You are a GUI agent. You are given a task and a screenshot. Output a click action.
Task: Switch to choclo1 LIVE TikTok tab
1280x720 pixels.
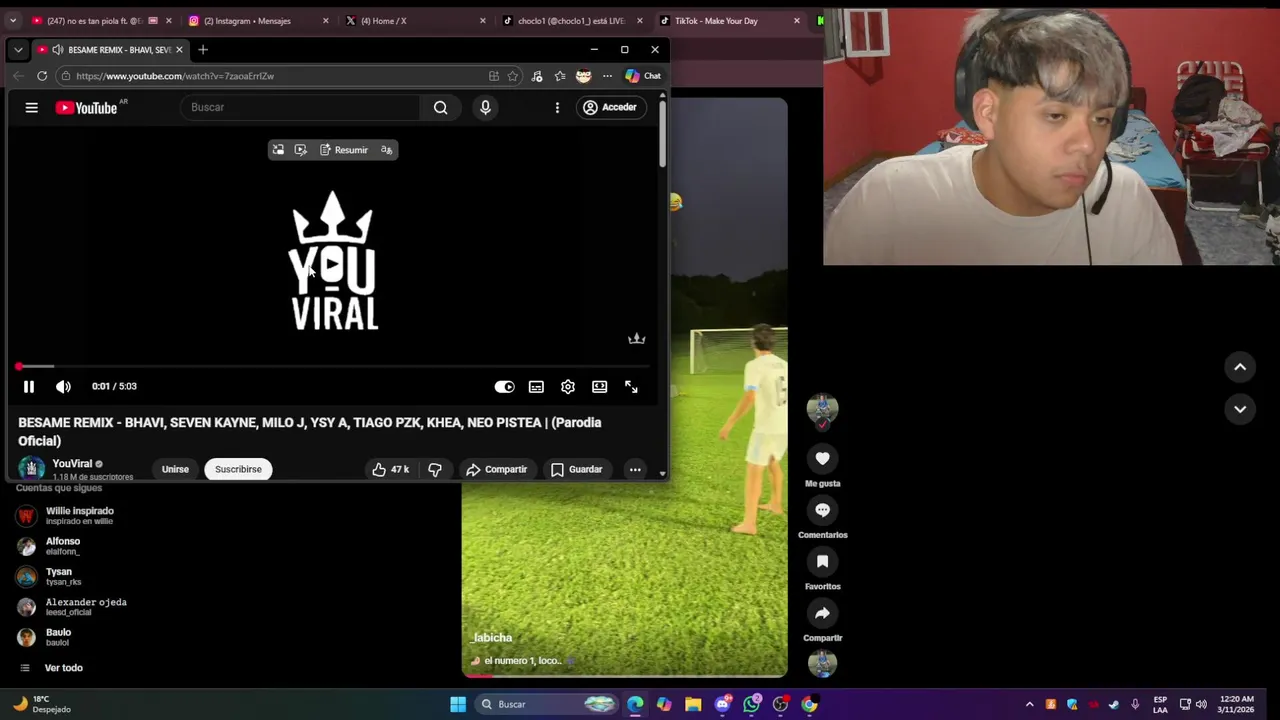coord(573,20)
